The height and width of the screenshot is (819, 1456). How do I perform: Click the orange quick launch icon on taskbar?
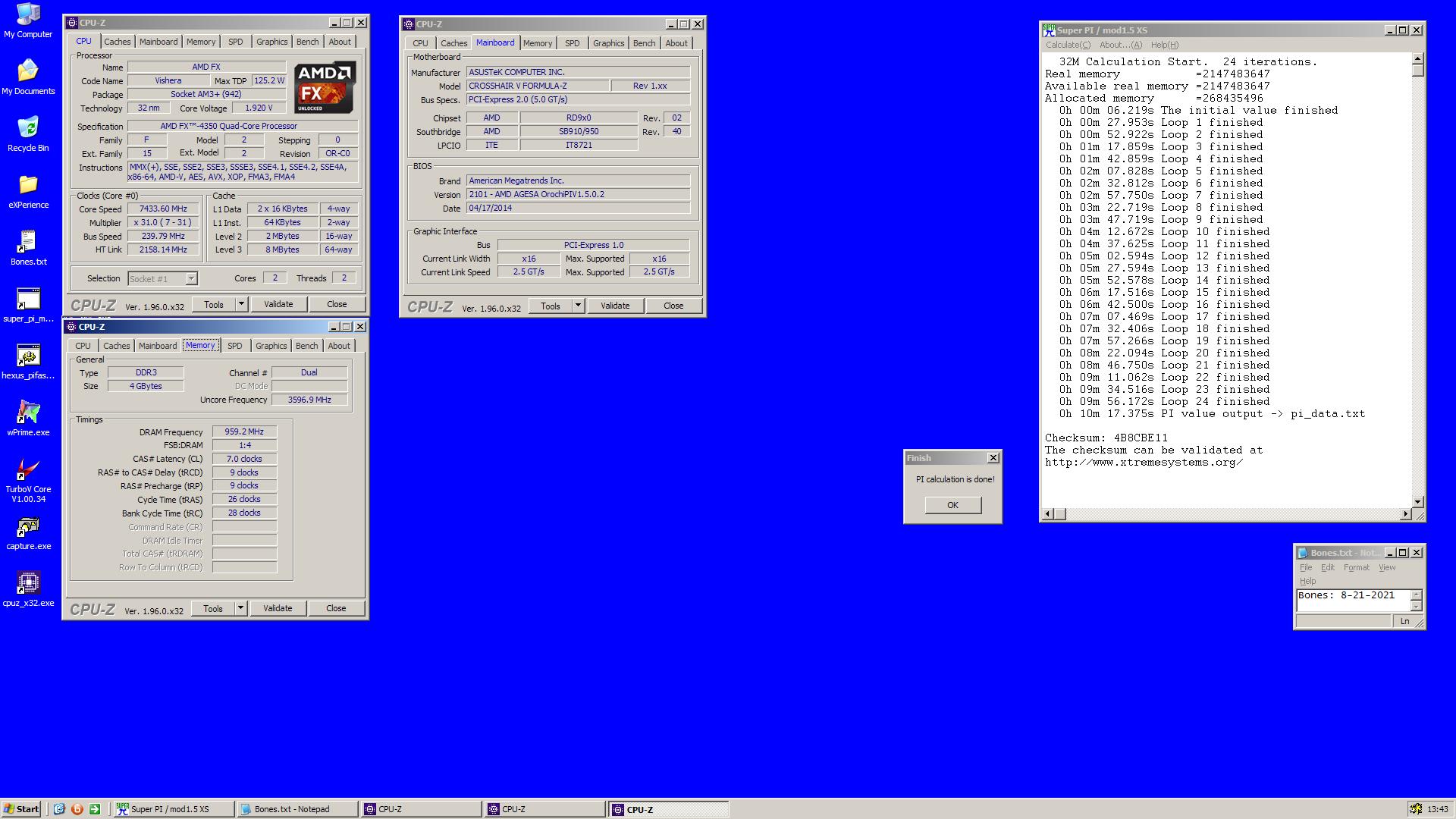click(x=77, y=809)
